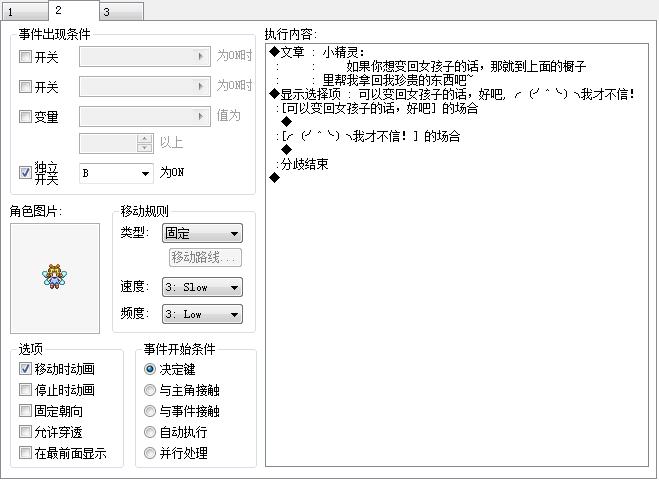Viewport: 659px width, 480px height.
Task: Open the 频度 3: Low dropdown
Action: (202, 314)
